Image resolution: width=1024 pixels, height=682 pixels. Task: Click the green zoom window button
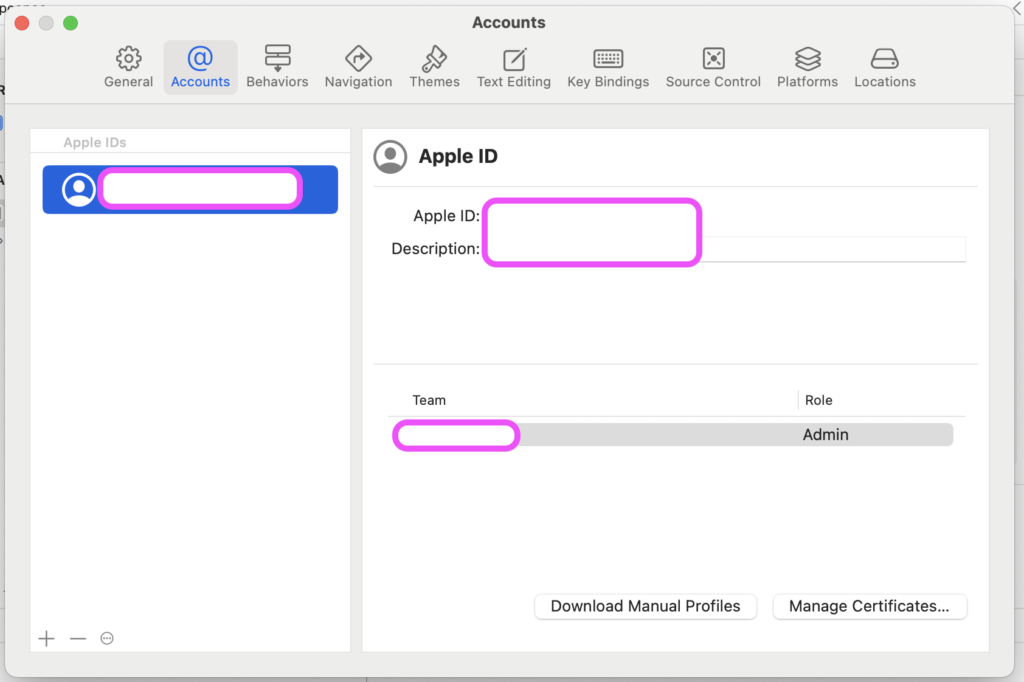point(71,24)
